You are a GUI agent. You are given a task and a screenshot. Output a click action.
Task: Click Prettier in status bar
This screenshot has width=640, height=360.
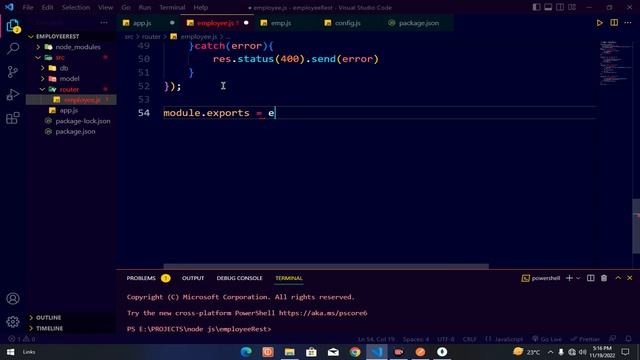pos(585,339)
